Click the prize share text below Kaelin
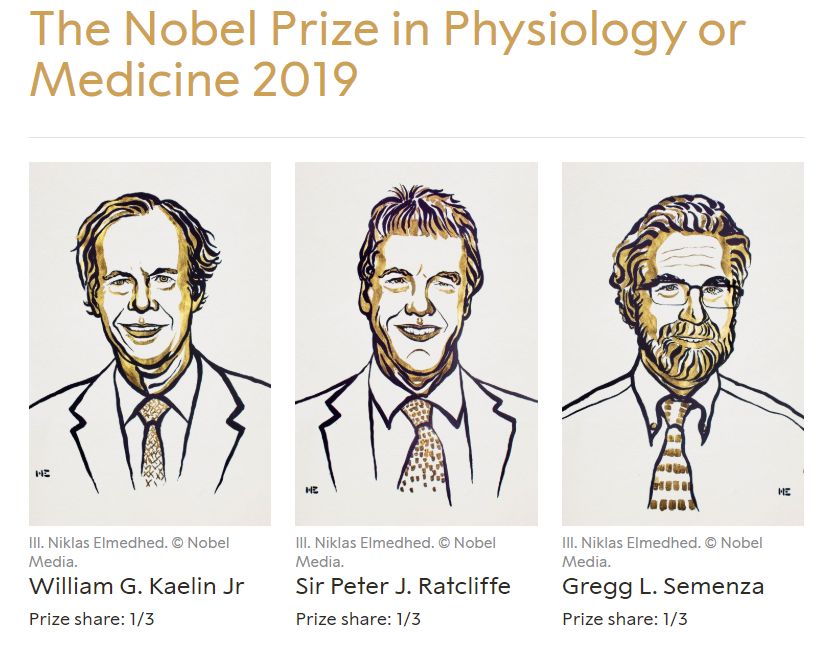The height and width of the screenshot is (654, 834). point(92,619)
